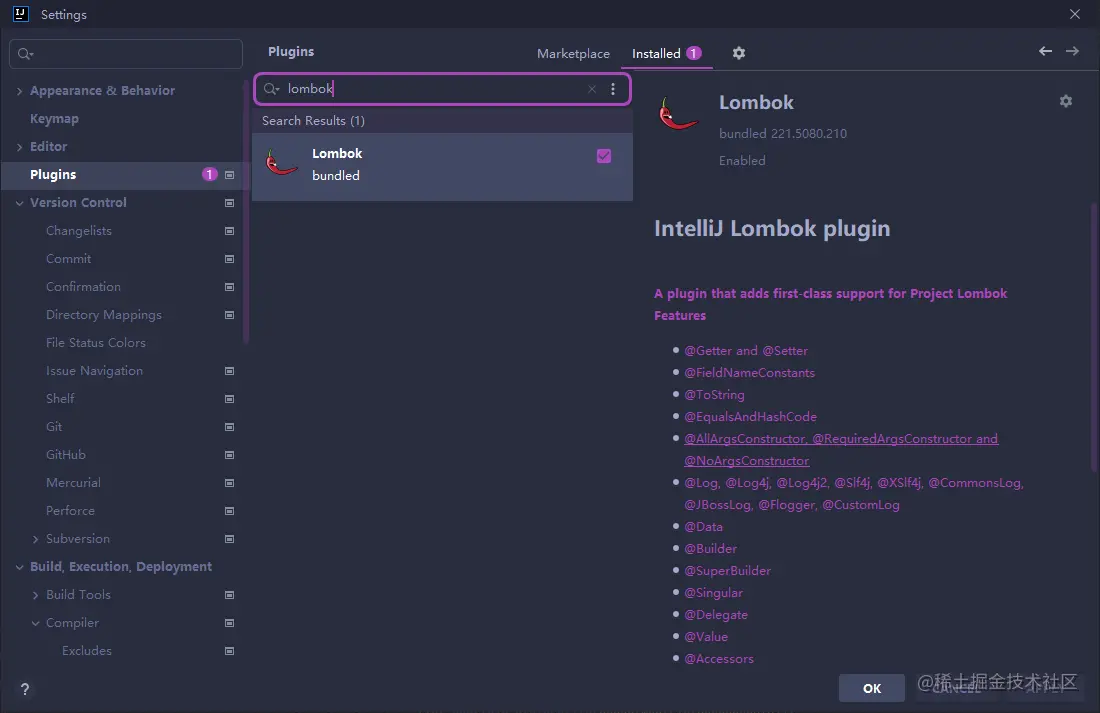This screenshot has width=1100, height=713.
Task: Click the Enabled status text
Action: [x=742, y=161]
